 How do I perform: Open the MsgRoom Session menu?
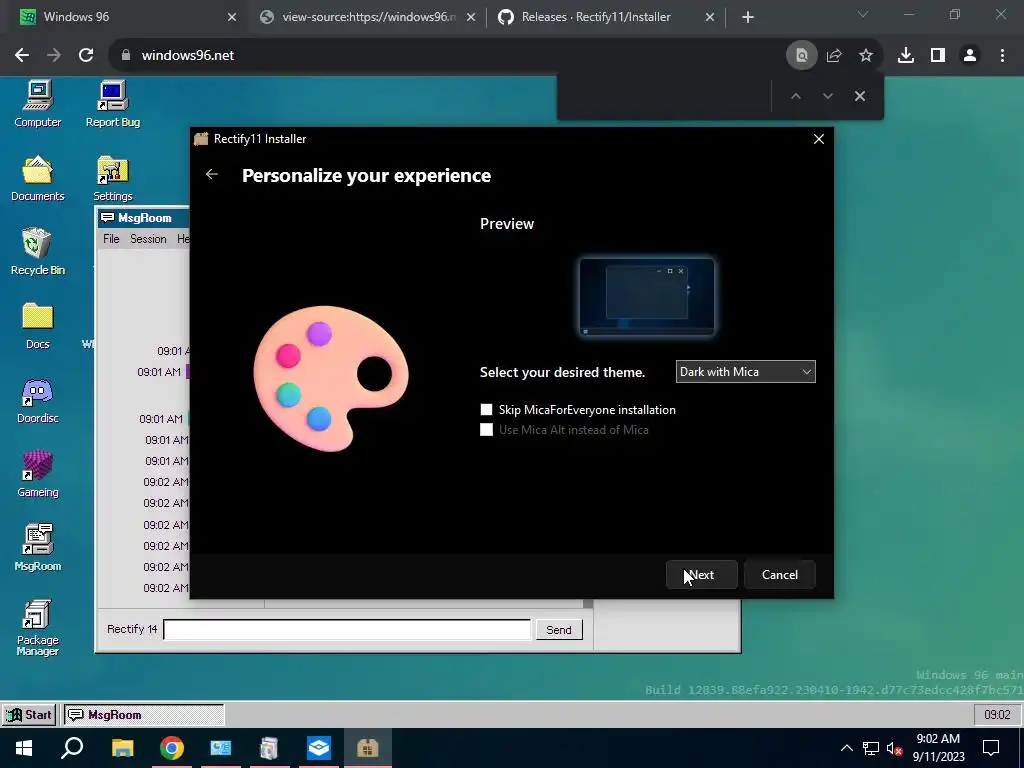coord(148,239)
